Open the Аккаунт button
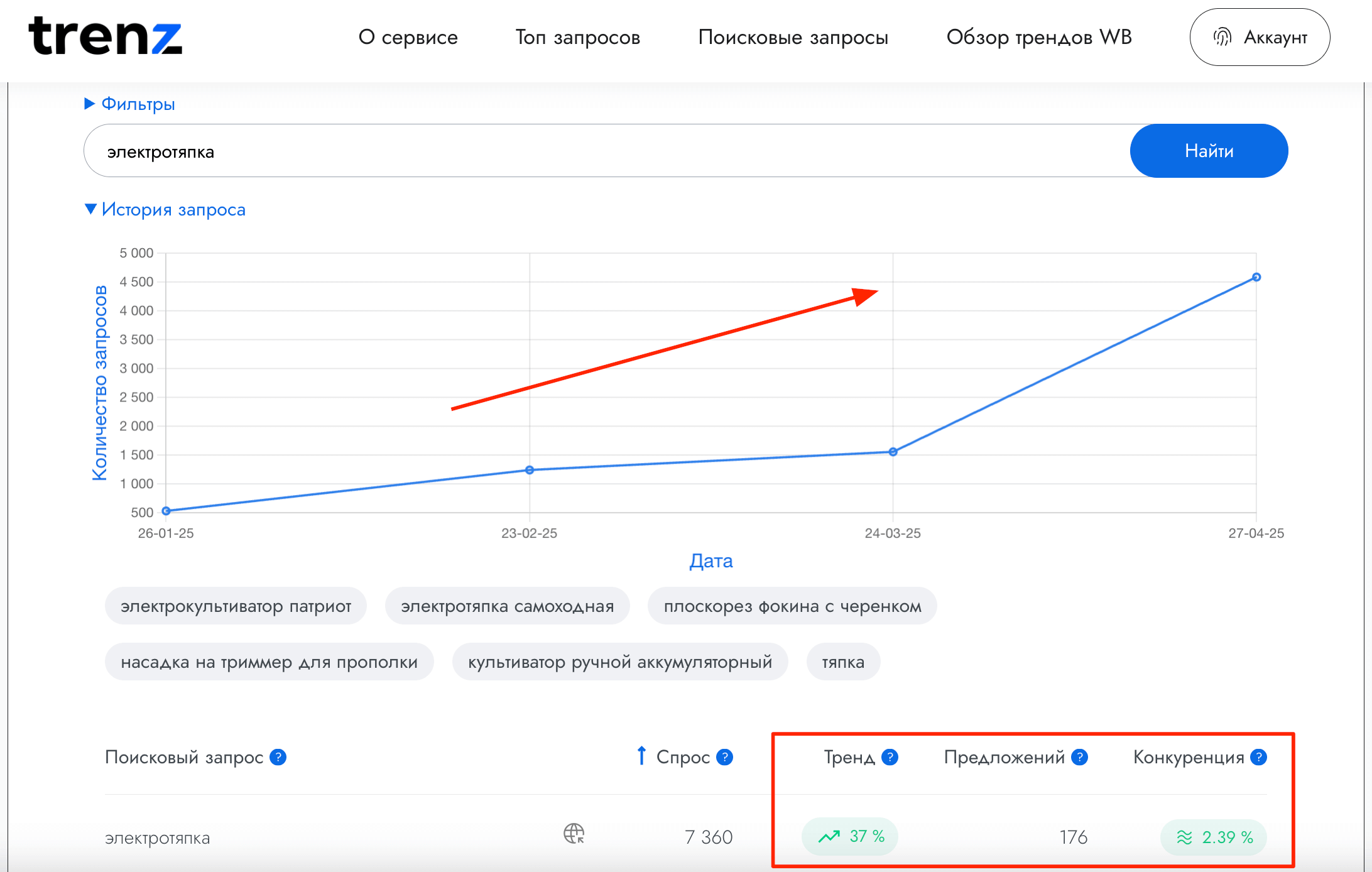 click(1260, 37)
